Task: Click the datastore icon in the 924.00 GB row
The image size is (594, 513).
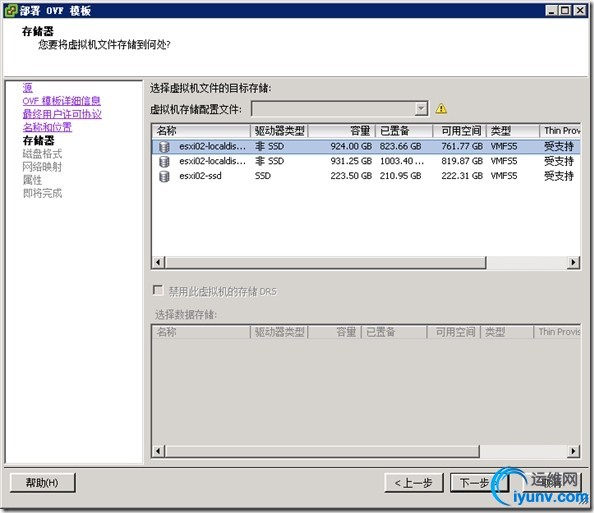Action: tap(164, 147)
